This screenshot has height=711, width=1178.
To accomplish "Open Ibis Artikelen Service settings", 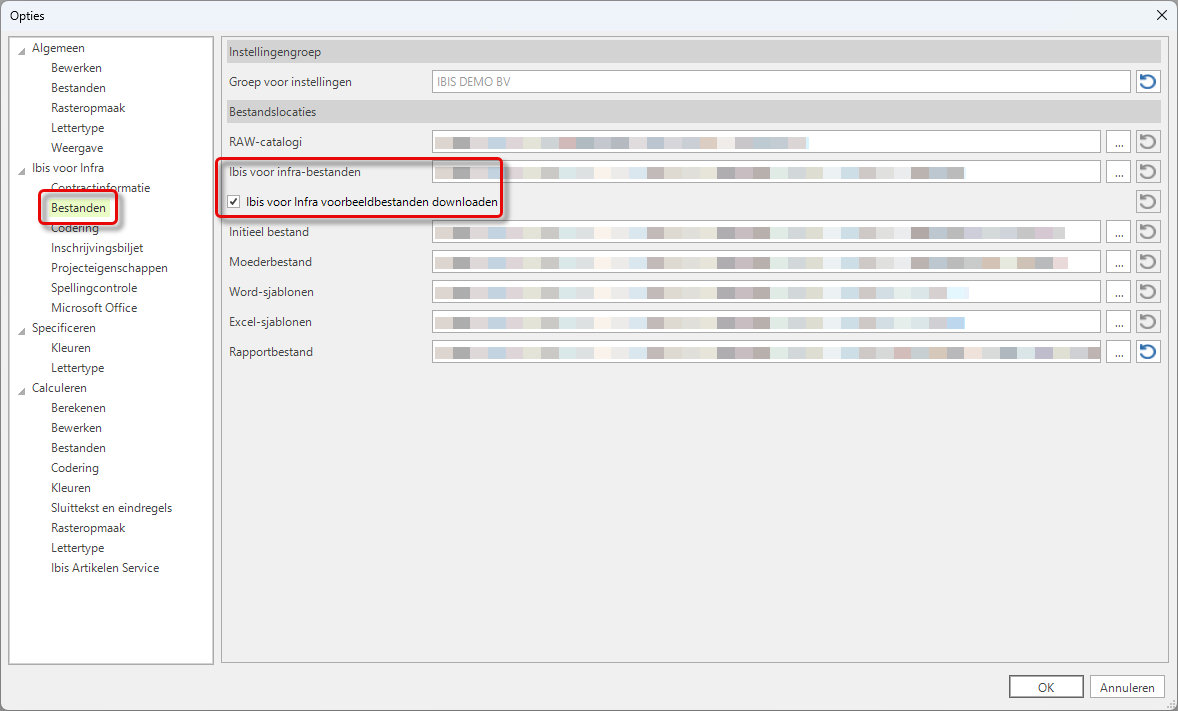I will (105, 568).
